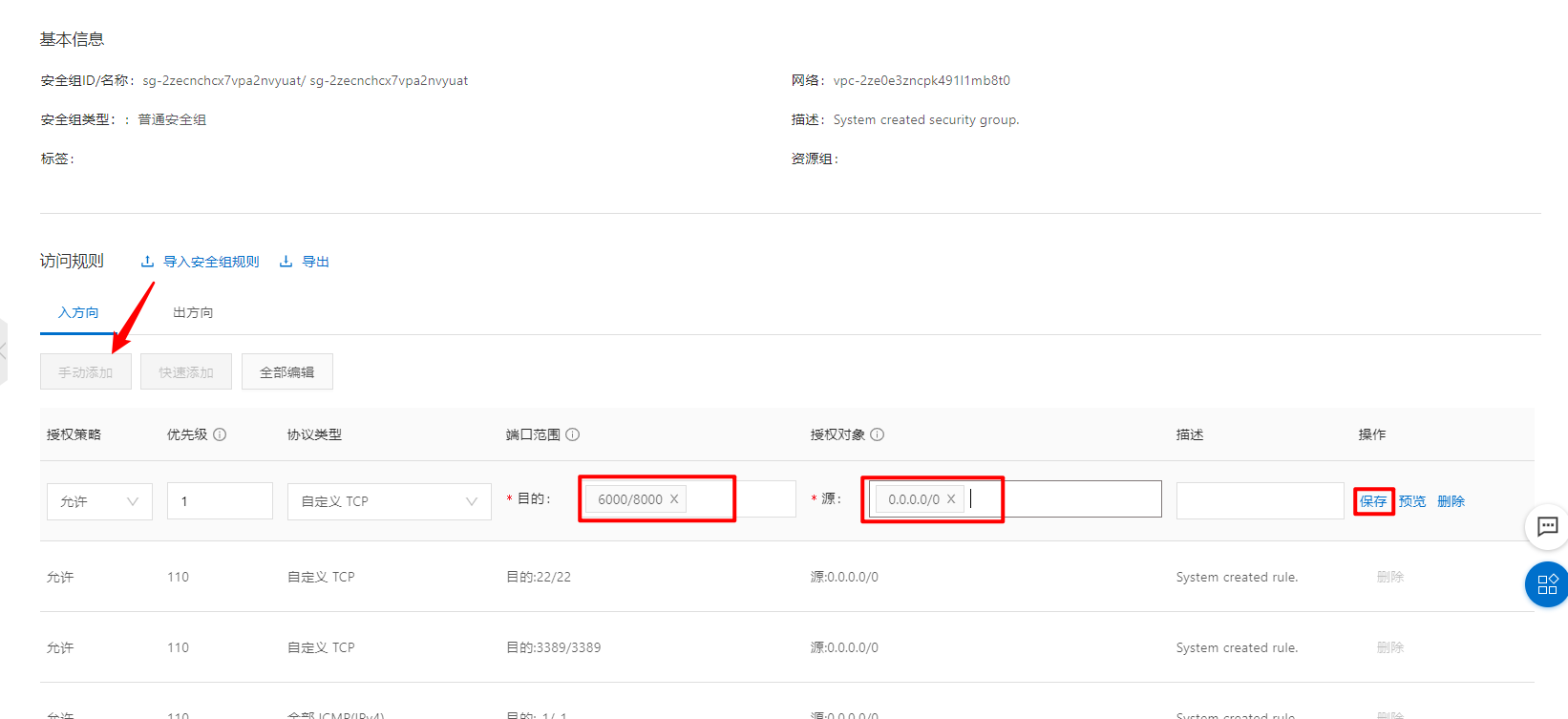Click the 基本信息 section heading
Image resolution: width=1568 pixels, height=719 pixels.
tap(72, 39)
